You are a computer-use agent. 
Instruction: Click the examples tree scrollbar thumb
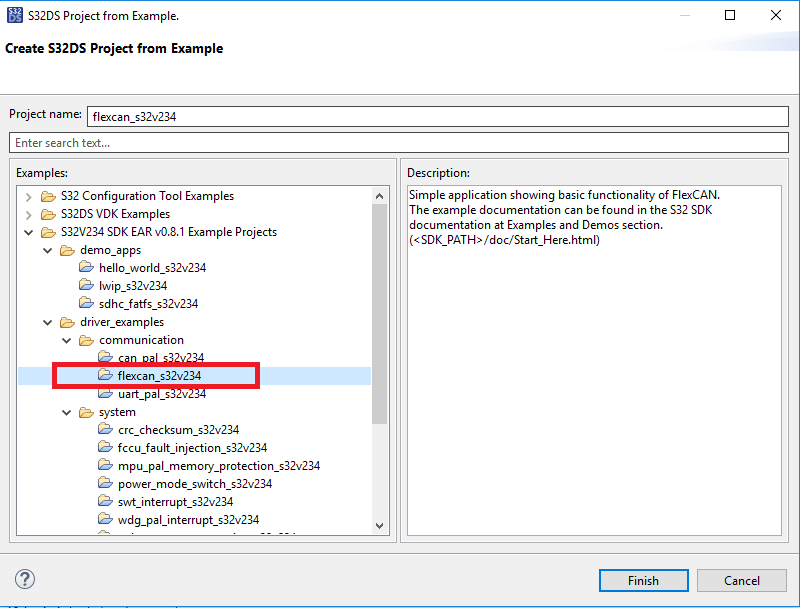(380, 314)
